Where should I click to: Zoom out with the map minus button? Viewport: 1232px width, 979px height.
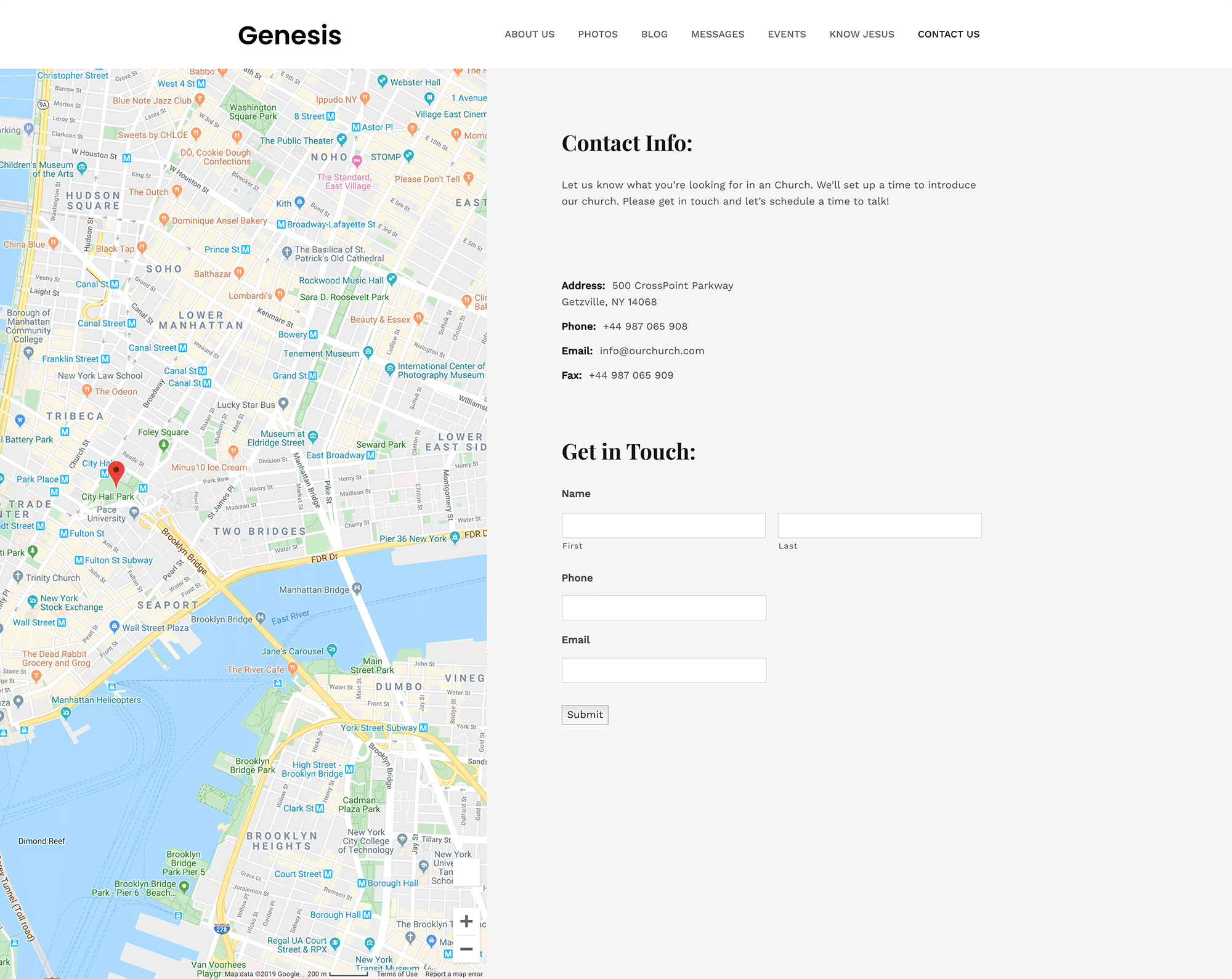pos(466,949)
